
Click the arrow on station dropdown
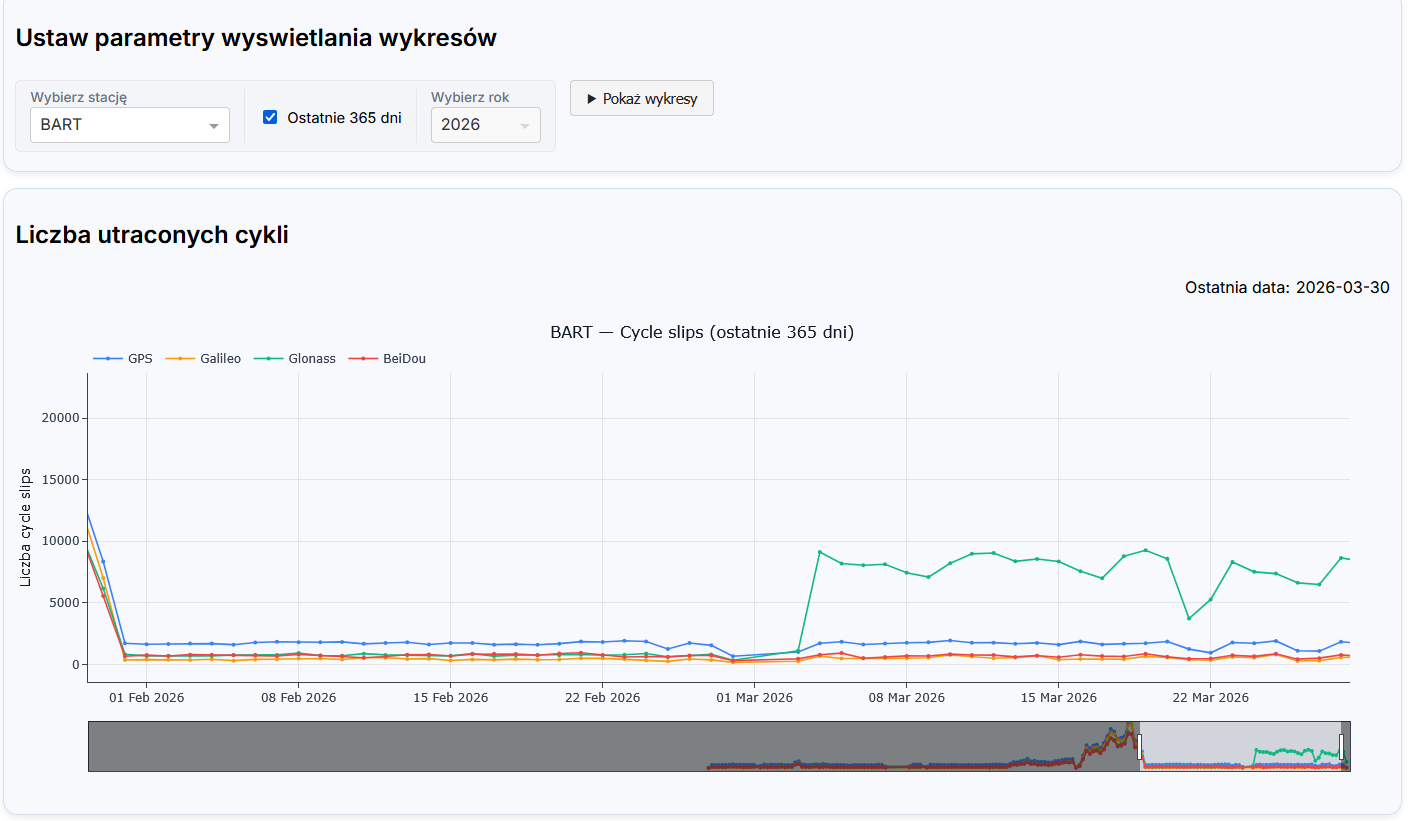tap(213, 126)
